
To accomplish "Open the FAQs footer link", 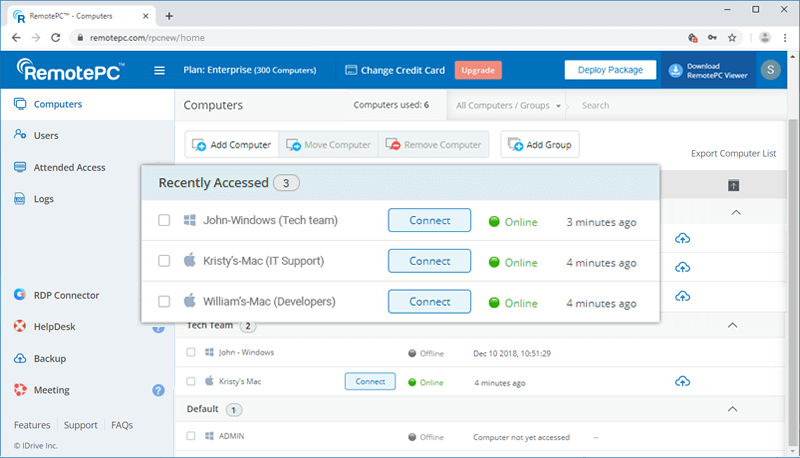I will coord(122,425).
